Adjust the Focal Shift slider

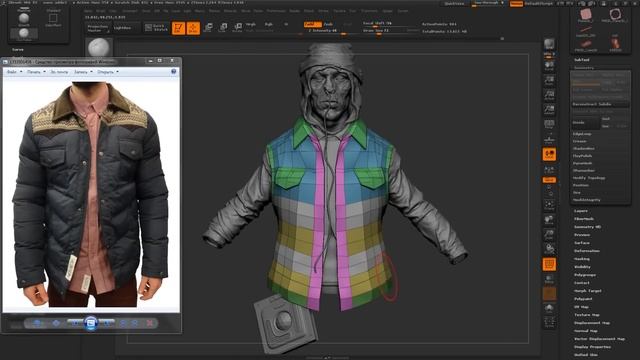click(387, 24)
